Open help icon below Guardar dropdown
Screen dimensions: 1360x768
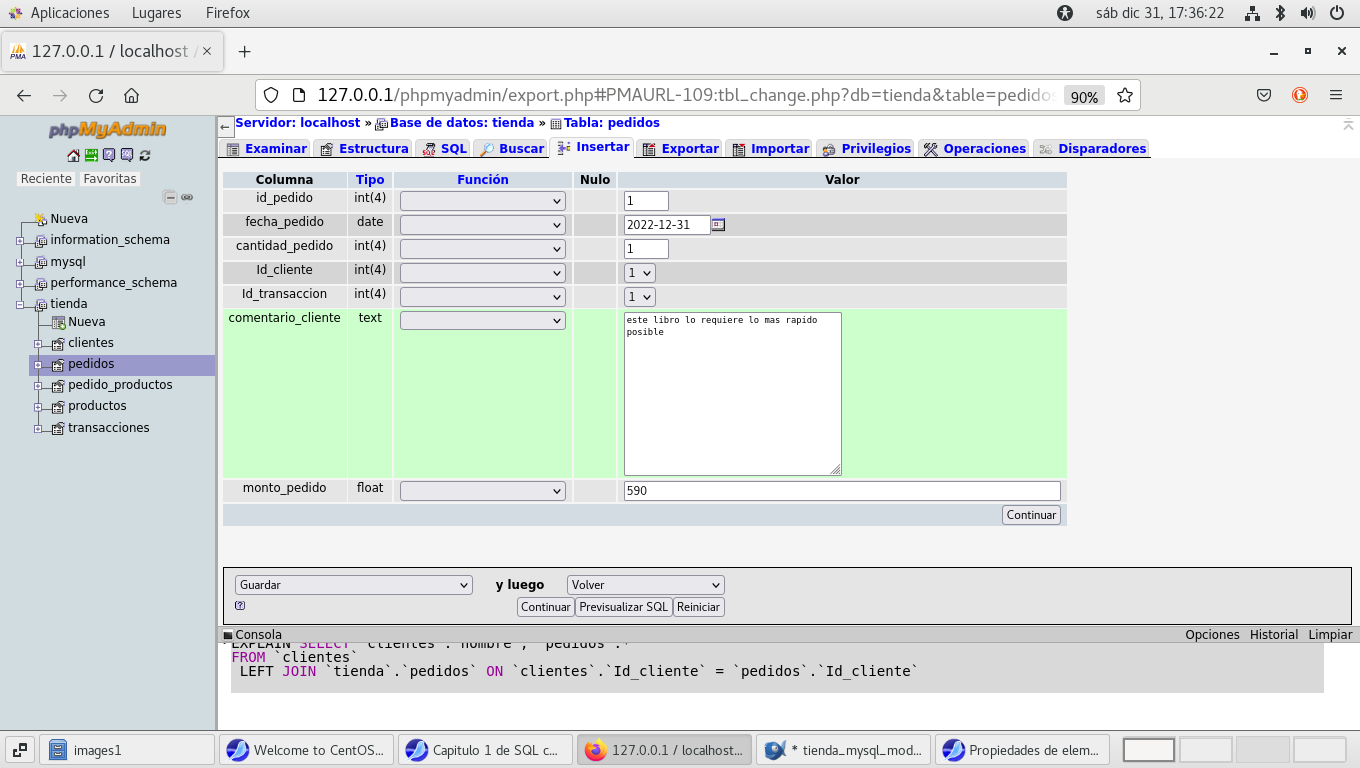(240, 605)
